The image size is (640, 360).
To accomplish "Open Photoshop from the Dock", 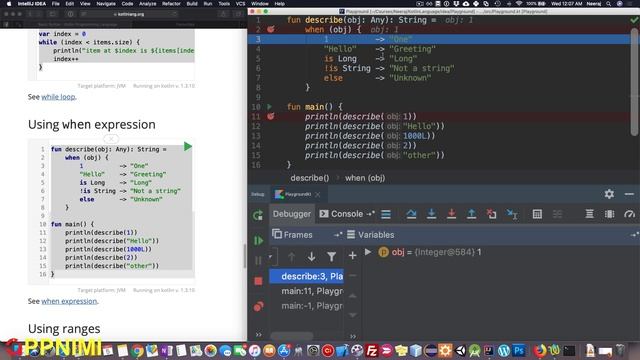I will (519, 351).
